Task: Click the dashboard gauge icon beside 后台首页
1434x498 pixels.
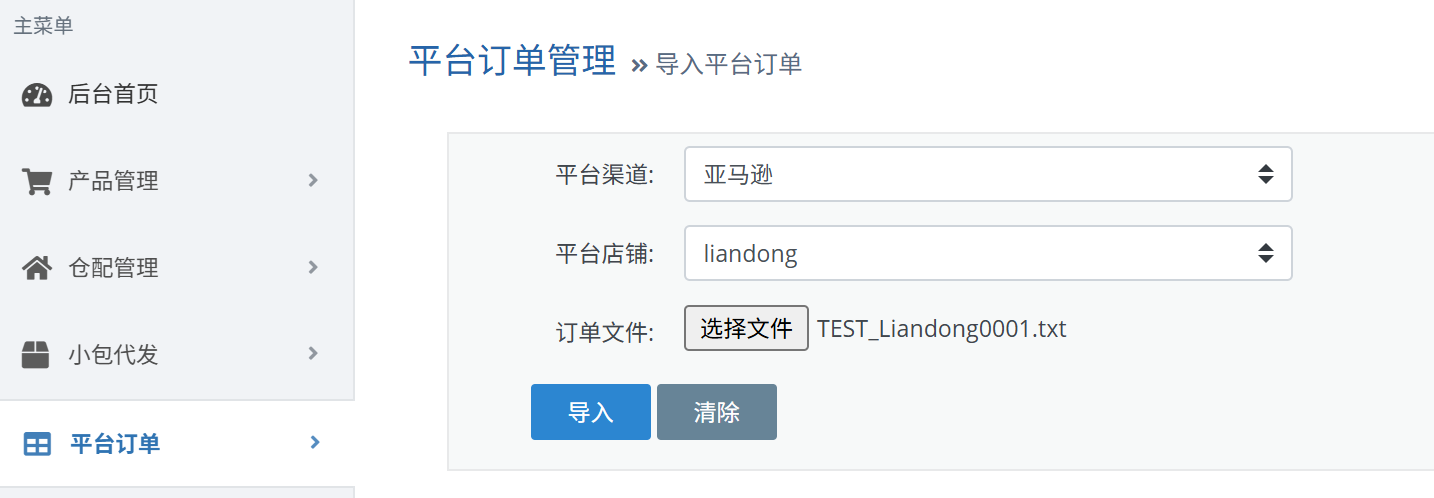Action: [37, 95]
